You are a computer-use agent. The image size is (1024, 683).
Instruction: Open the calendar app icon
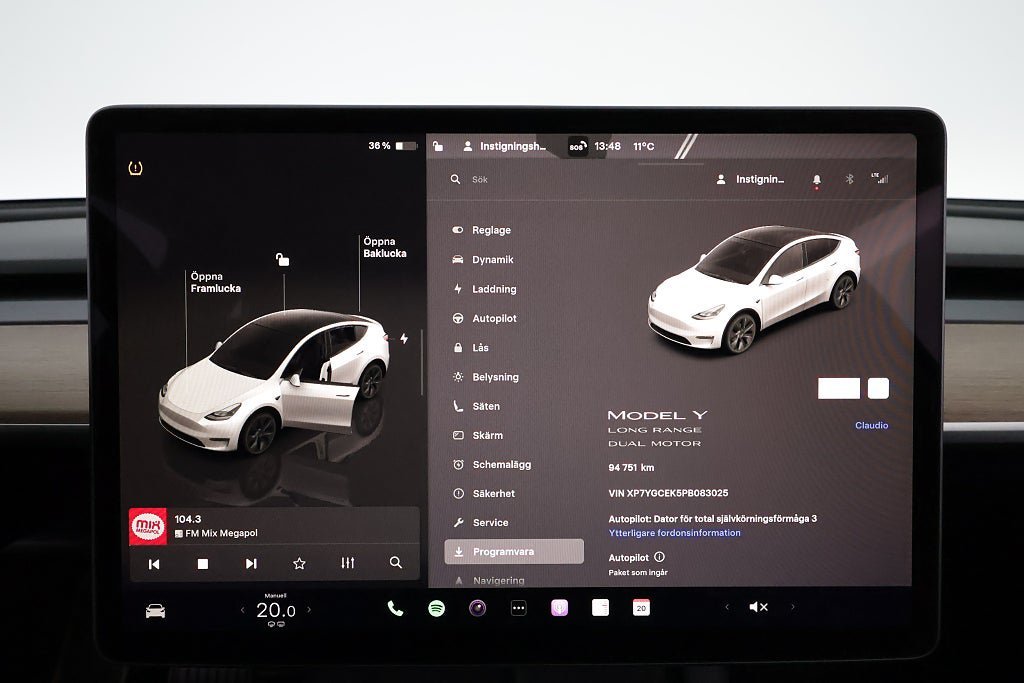pyautogui.click(x=641, y=607)
